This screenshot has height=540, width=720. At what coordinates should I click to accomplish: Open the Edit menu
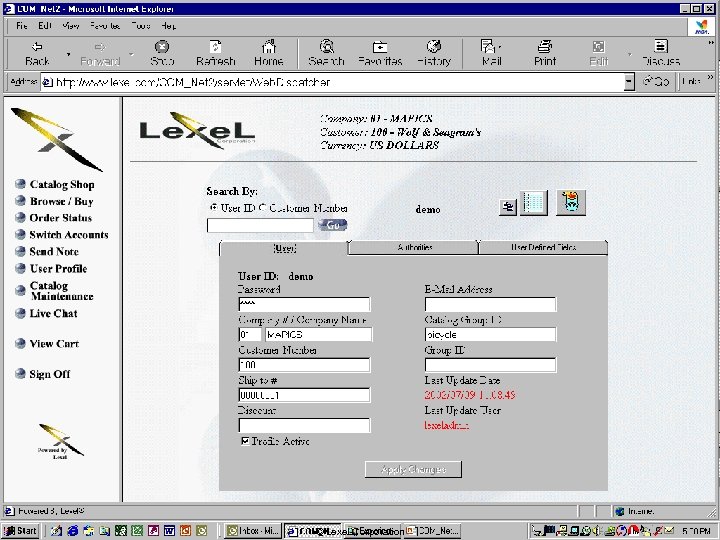[x=45, y=26]
